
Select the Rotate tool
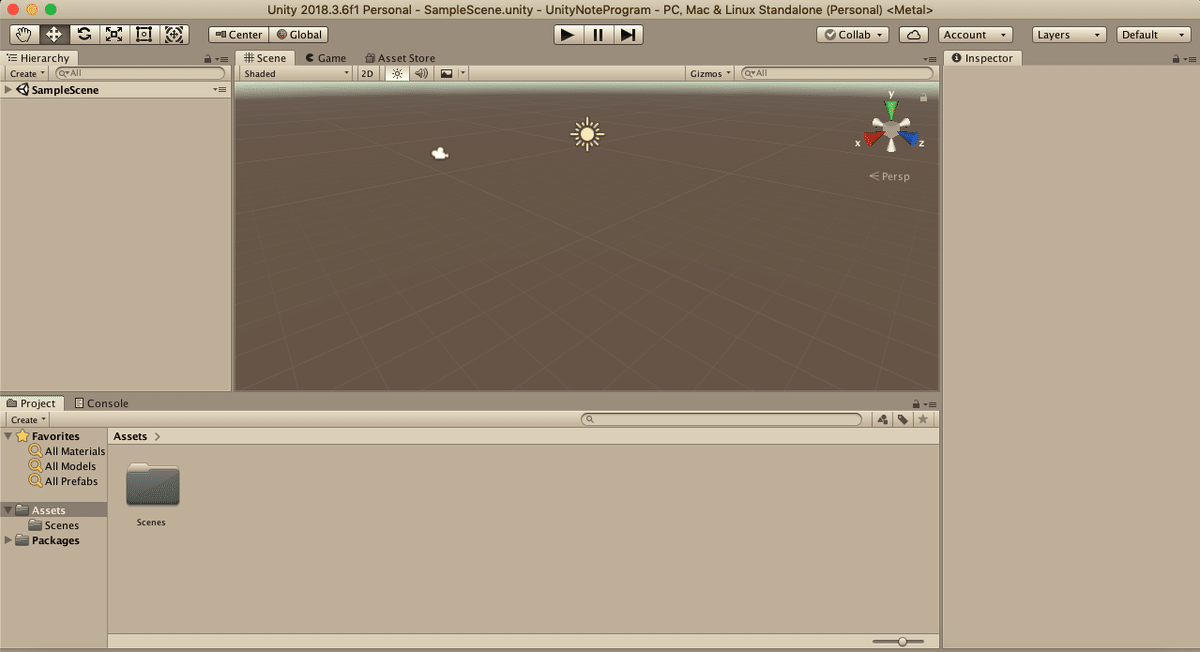(x=84, y=34)
